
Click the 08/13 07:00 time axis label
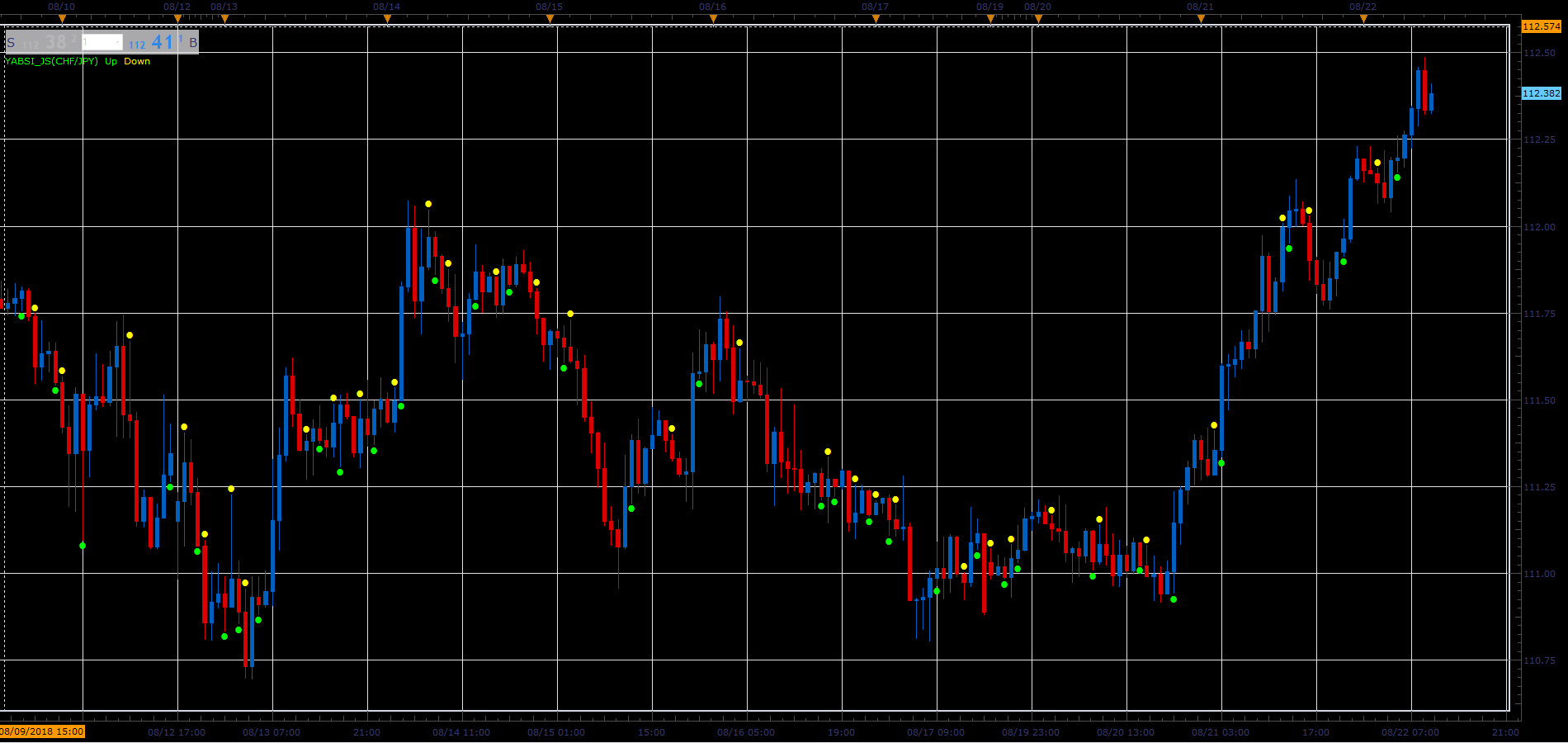272,732
